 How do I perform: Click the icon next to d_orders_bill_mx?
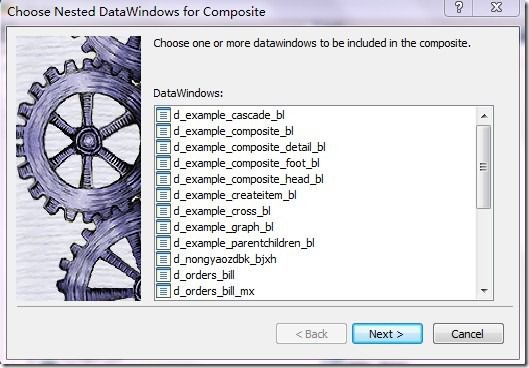coord(163,291)
